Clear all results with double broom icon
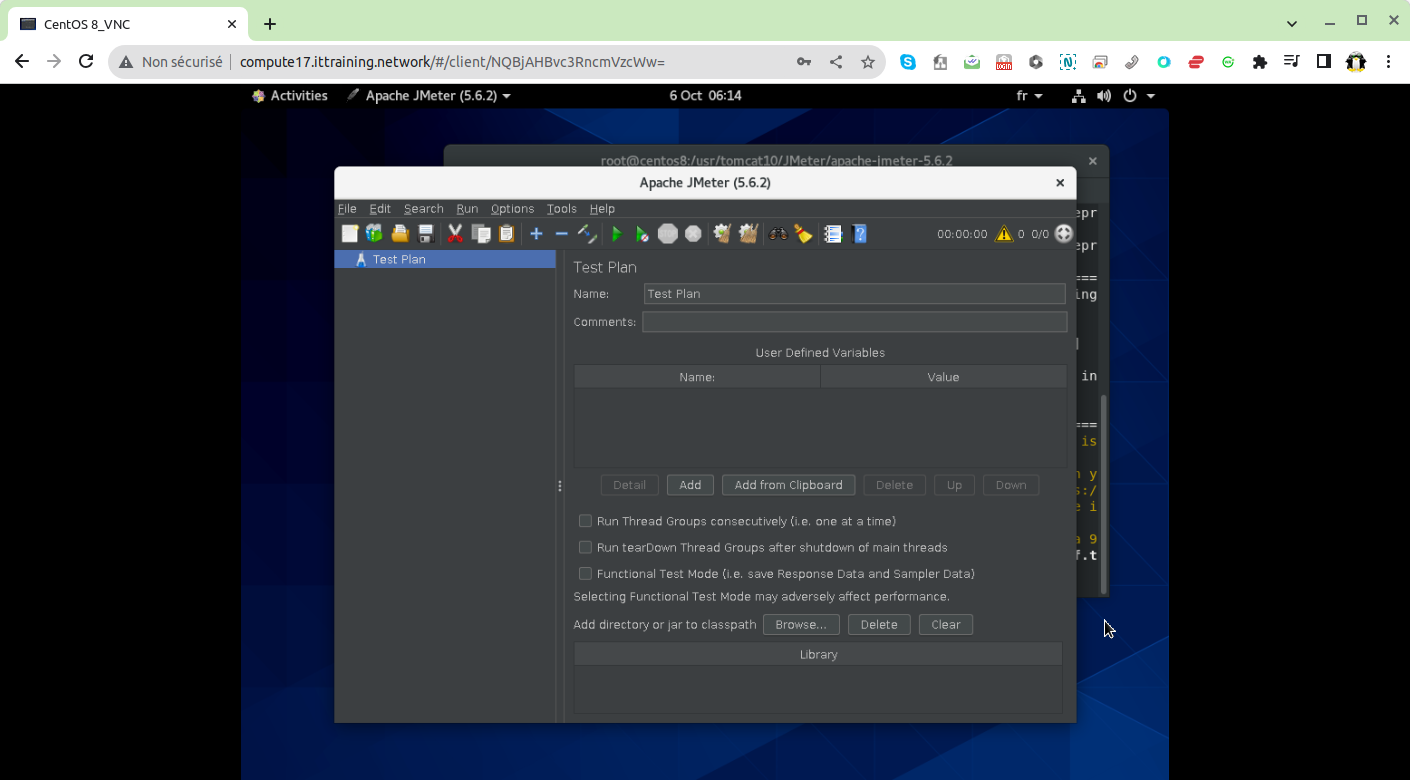The width and height of the screenshot is (1410, 780). pos(748,234)
